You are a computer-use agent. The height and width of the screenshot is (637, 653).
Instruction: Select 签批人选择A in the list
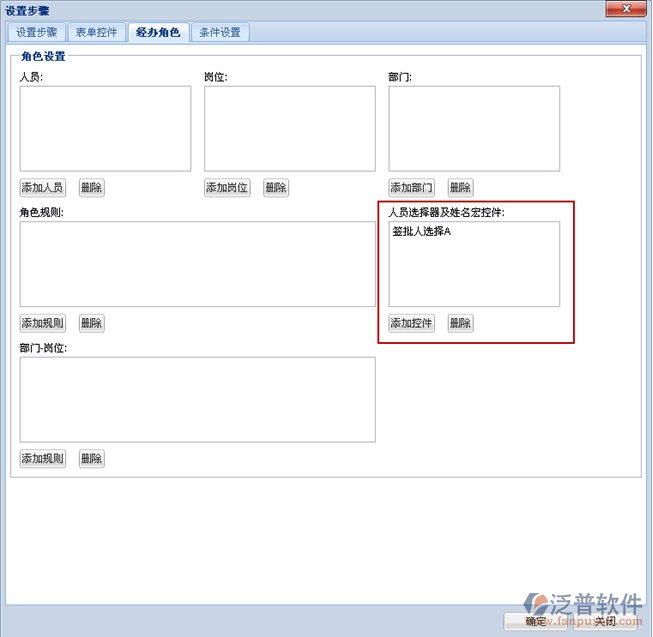coord(421,231)
